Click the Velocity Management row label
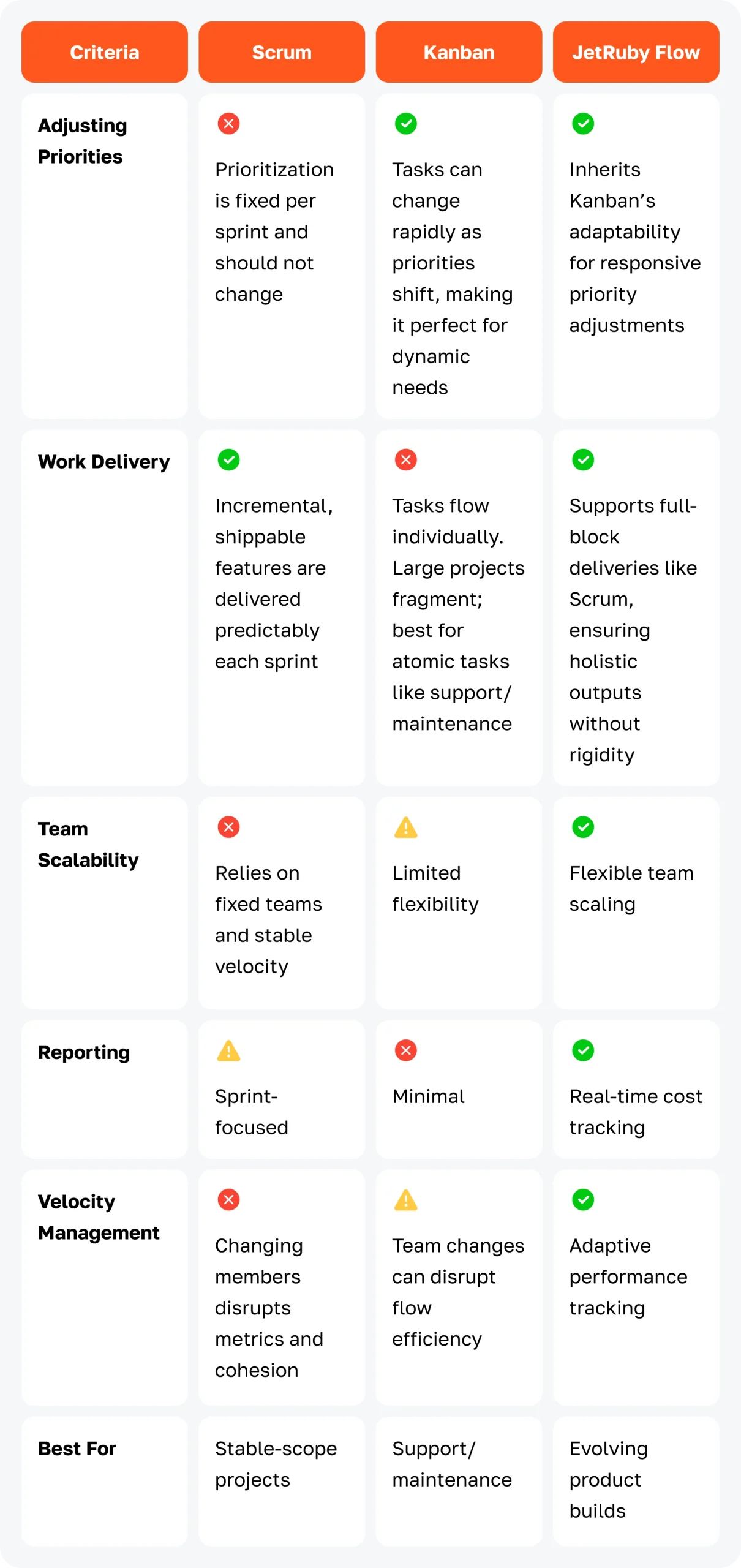 [98, 1217]
